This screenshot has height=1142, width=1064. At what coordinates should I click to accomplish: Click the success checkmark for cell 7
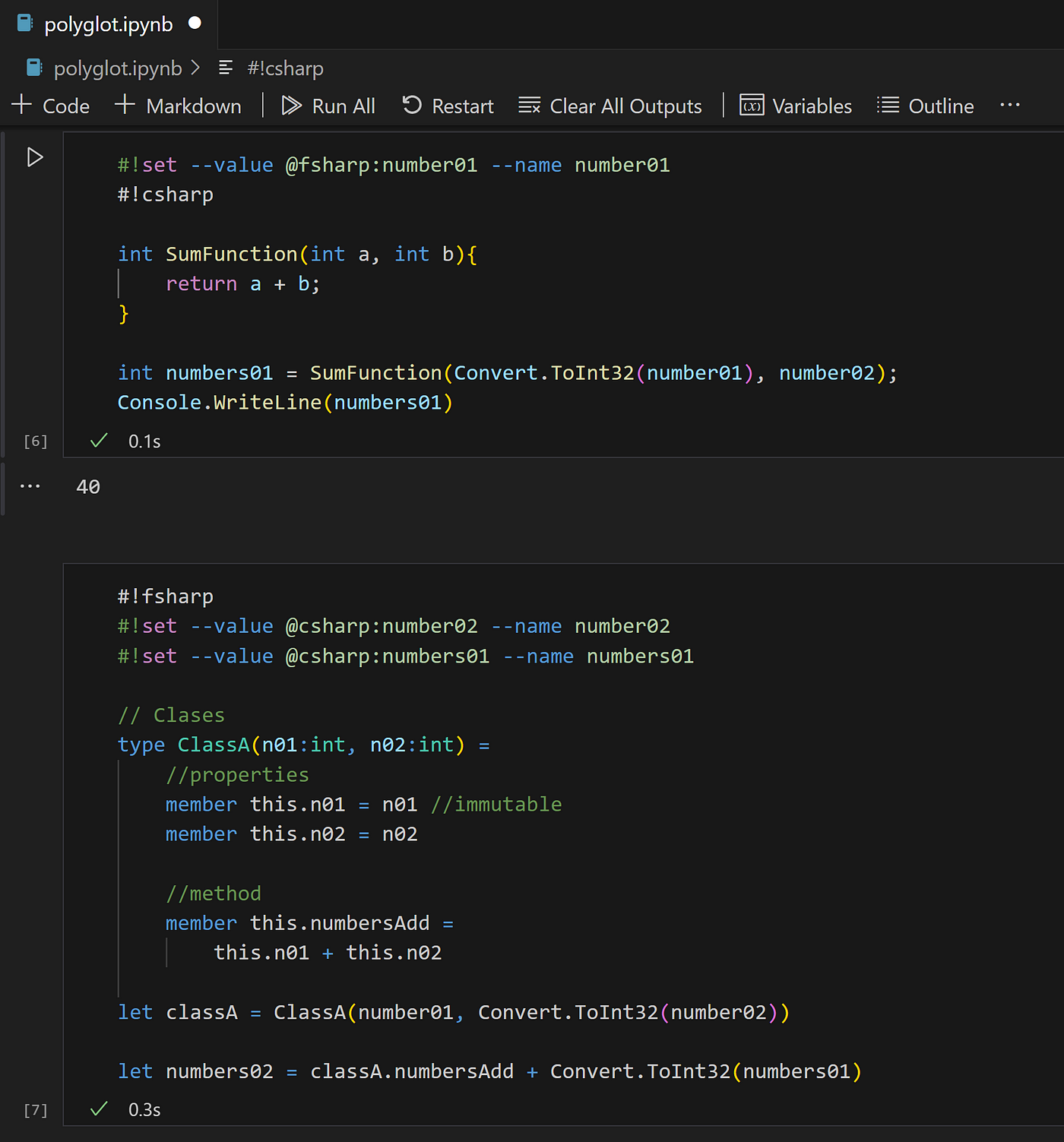tap(99, 1109)
